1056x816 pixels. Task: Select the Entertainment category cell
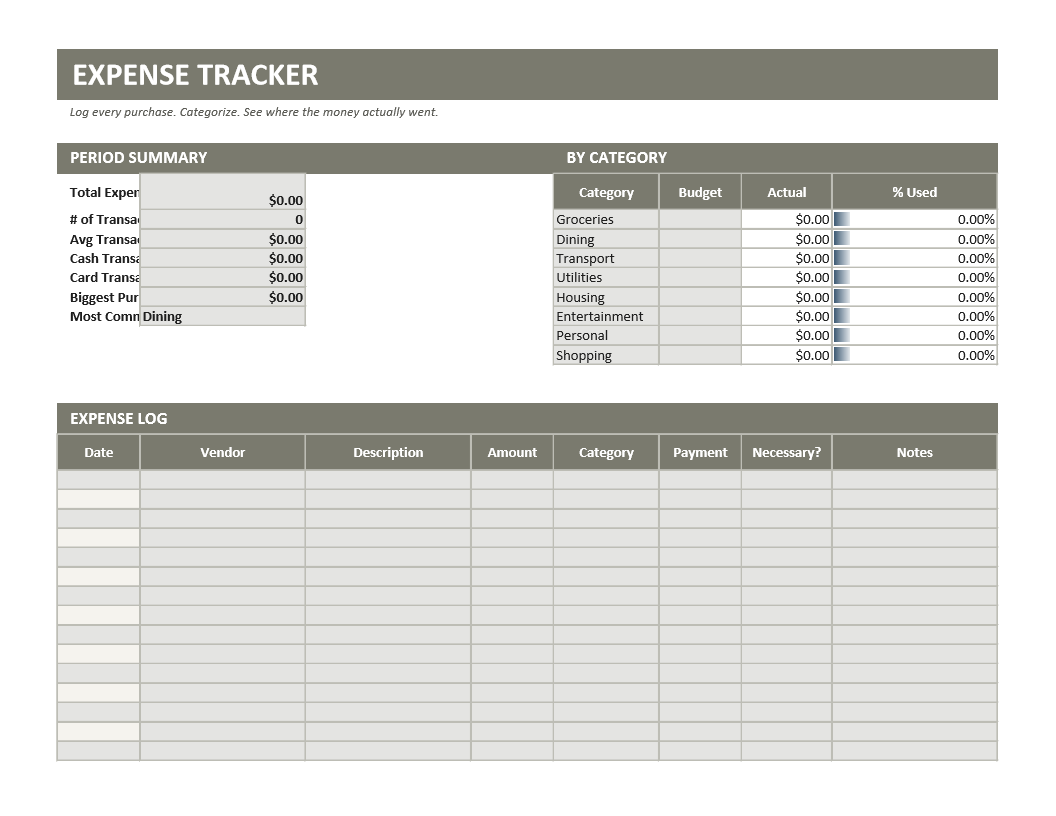(x=606, y=316)
